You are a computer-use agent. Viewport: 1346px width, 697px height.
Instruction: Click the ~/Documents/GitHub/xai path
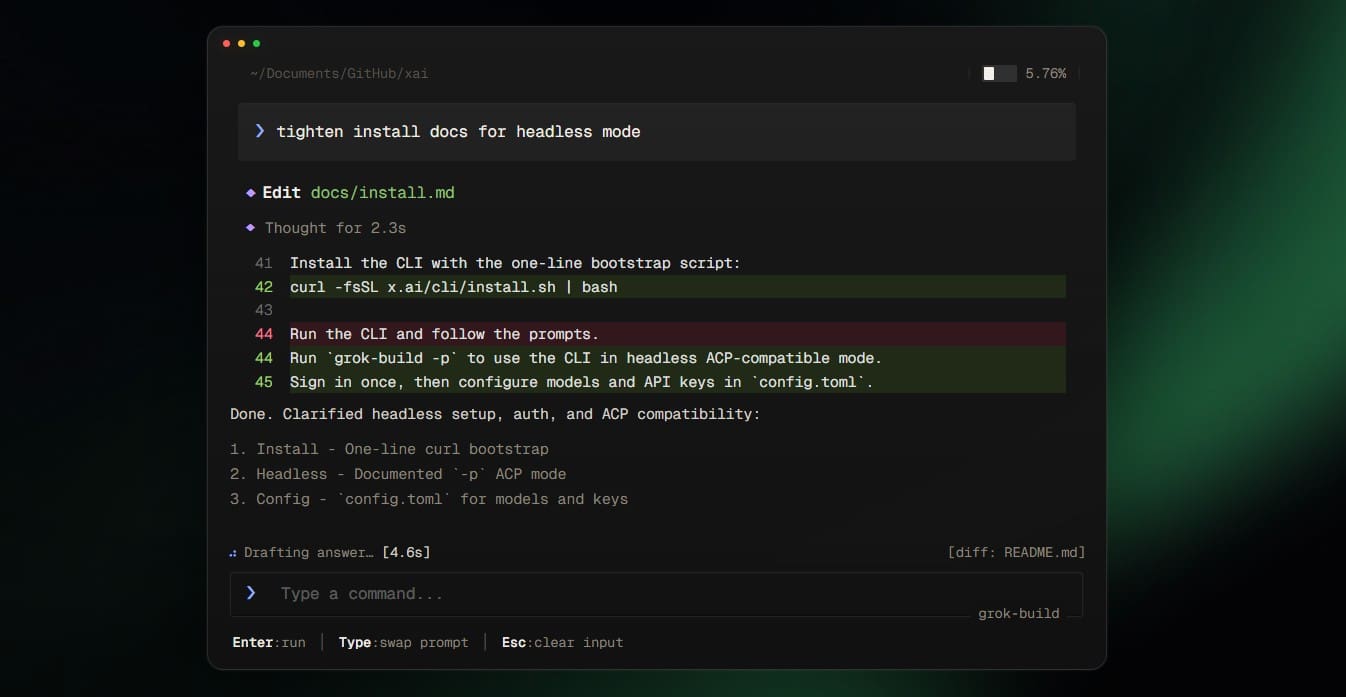click(339, 73)
